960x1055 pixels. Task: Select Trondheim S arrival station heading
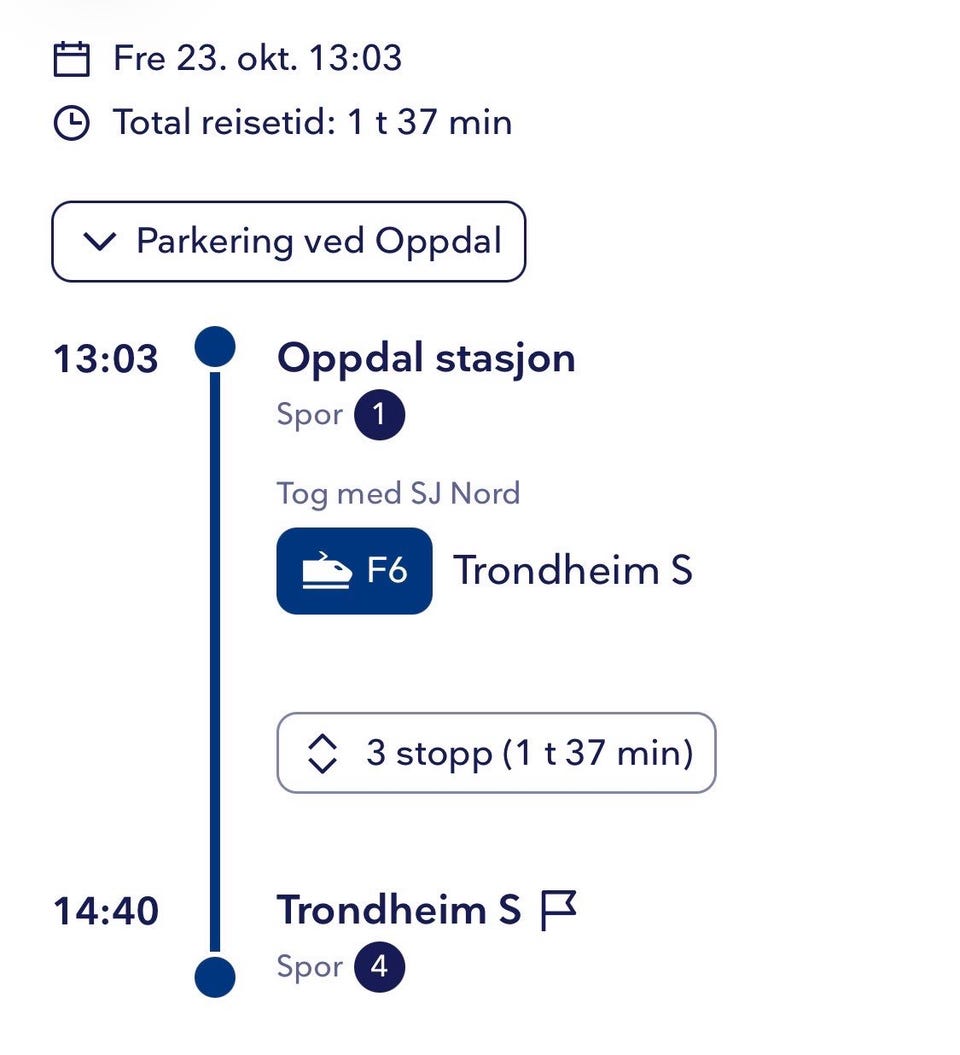[x=399, y=910]
